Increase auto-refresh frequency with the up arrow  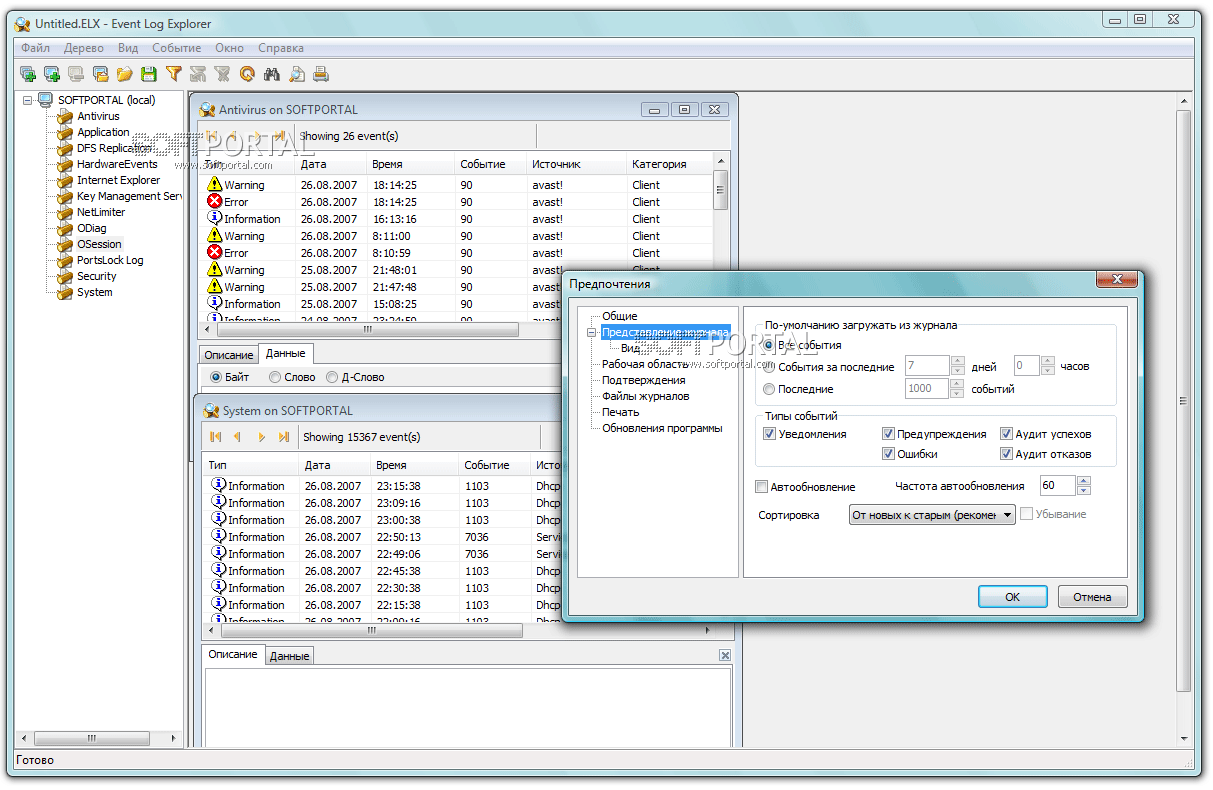coord(1083,481)
